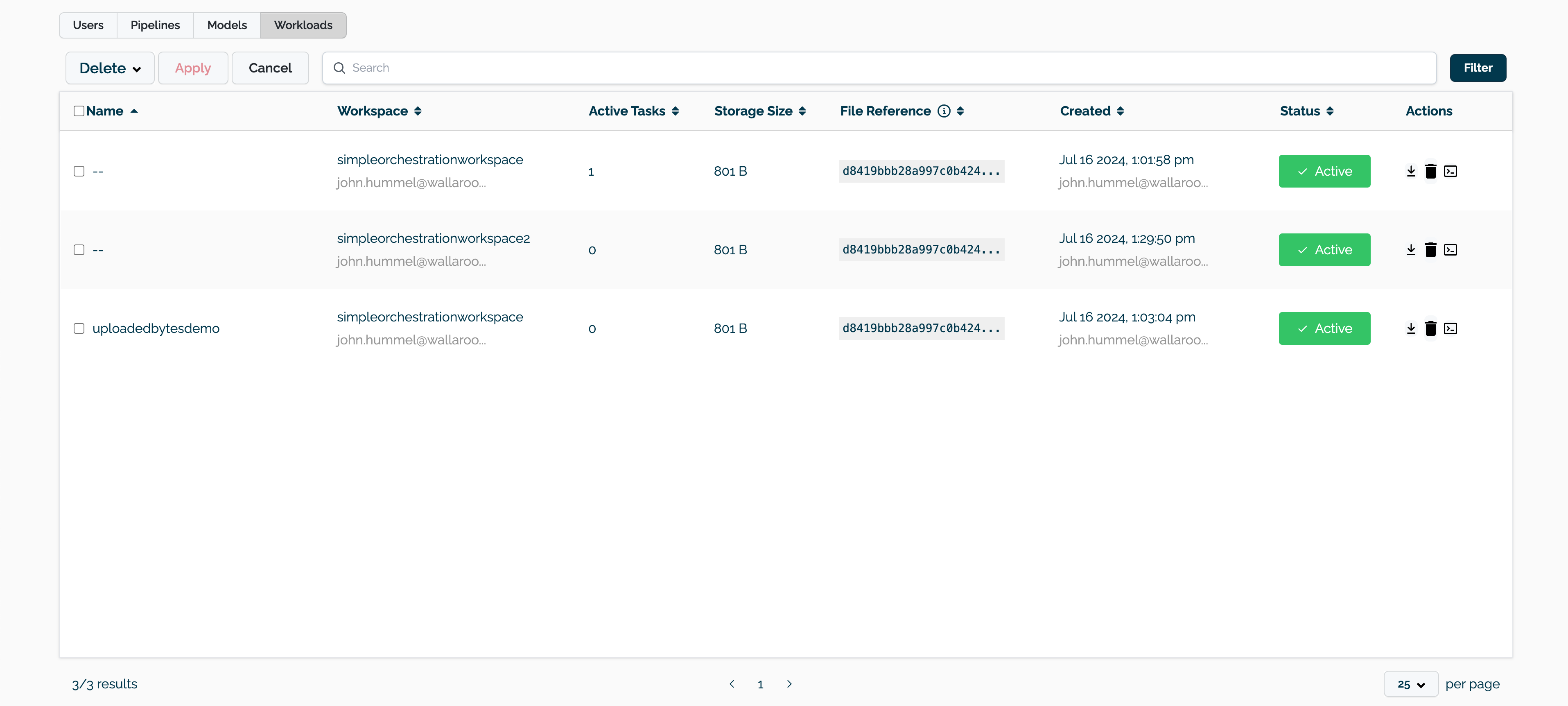Open the Models tab

(226, 25)
